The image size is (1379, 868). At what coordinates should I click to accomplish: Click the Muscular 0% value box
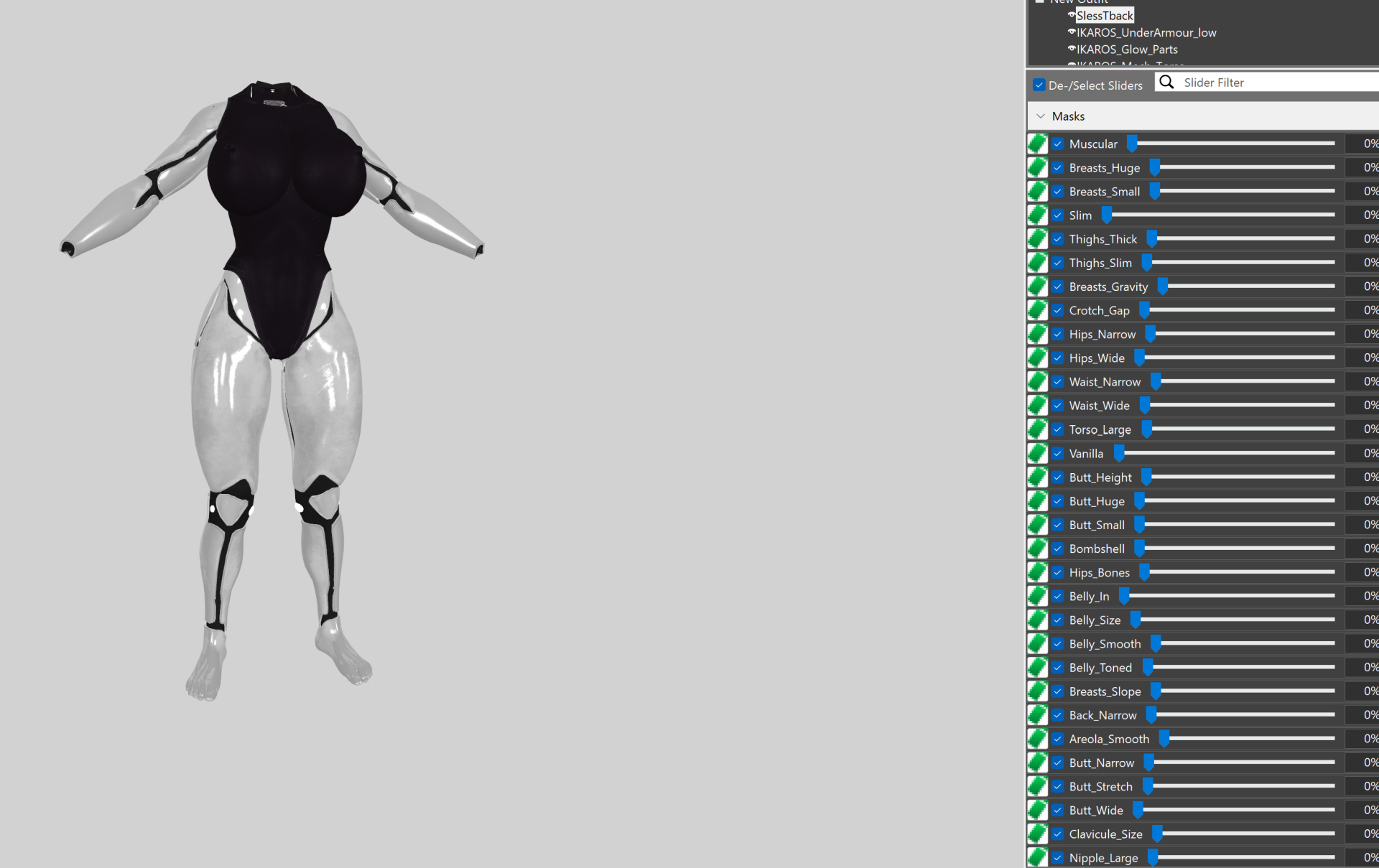tap(1362, 144)
